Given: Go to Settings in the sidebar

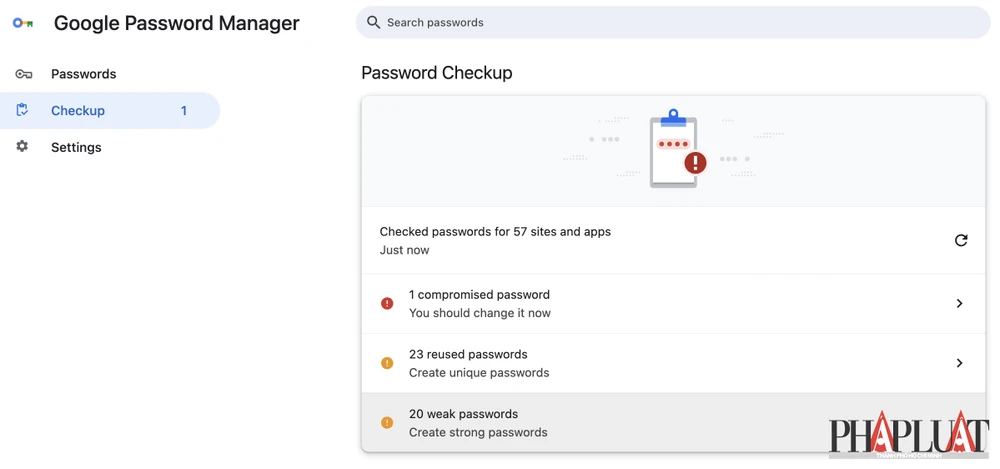Looking at the screenshot, I should pyautogui.click(x=76, y=148).
